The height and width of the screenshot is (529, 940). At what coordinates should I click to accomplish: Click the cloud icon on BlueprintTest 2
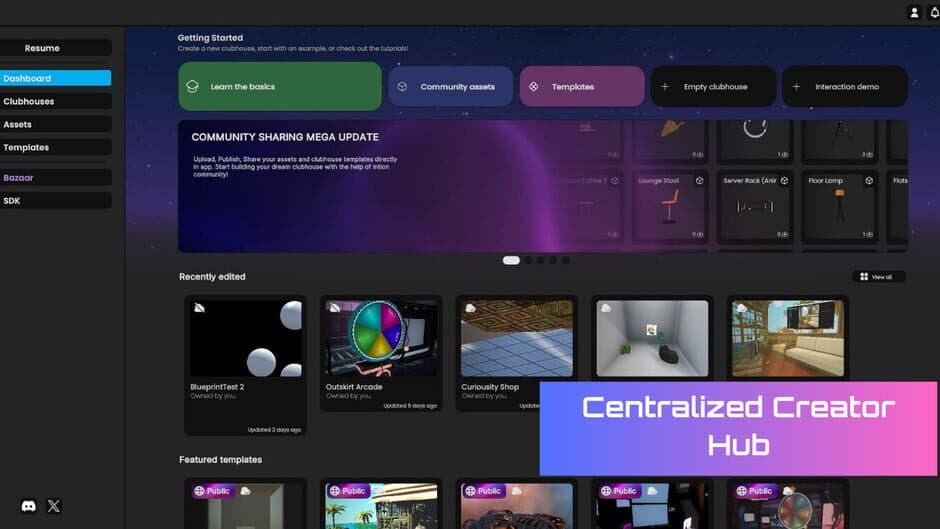coord(199,307)
